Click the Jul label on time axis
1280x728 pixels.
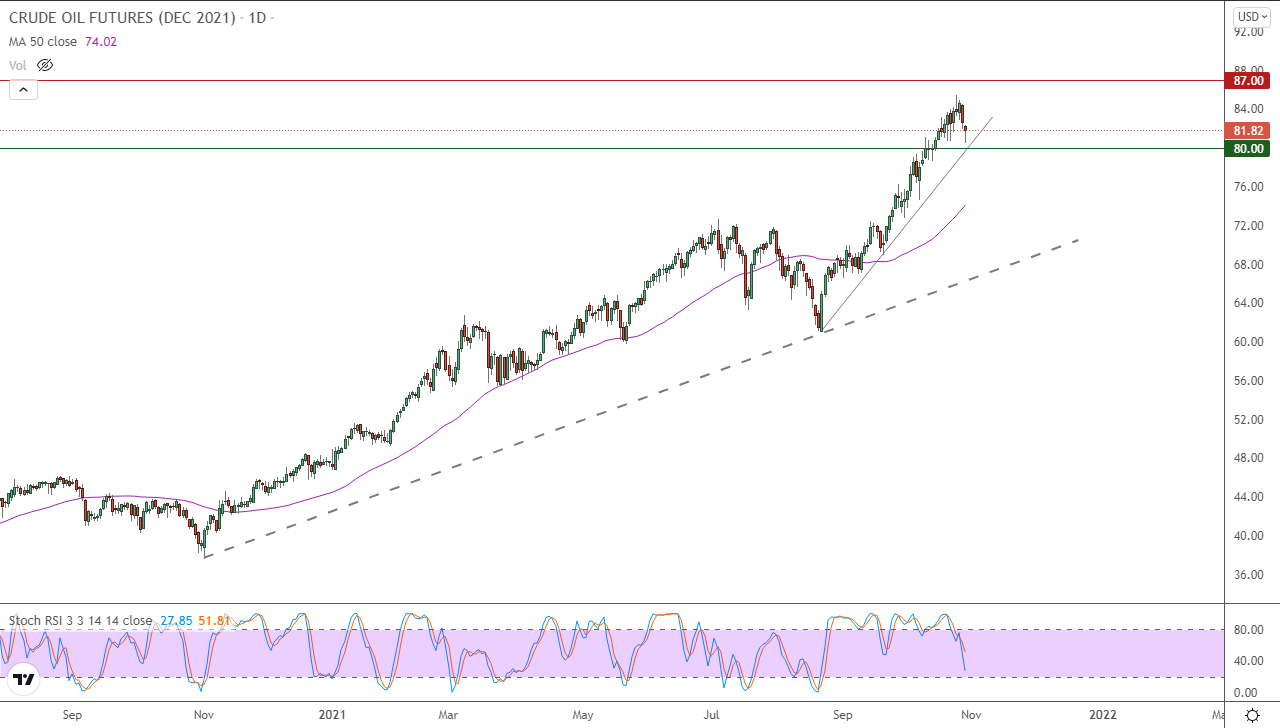(x=711, y=715)
